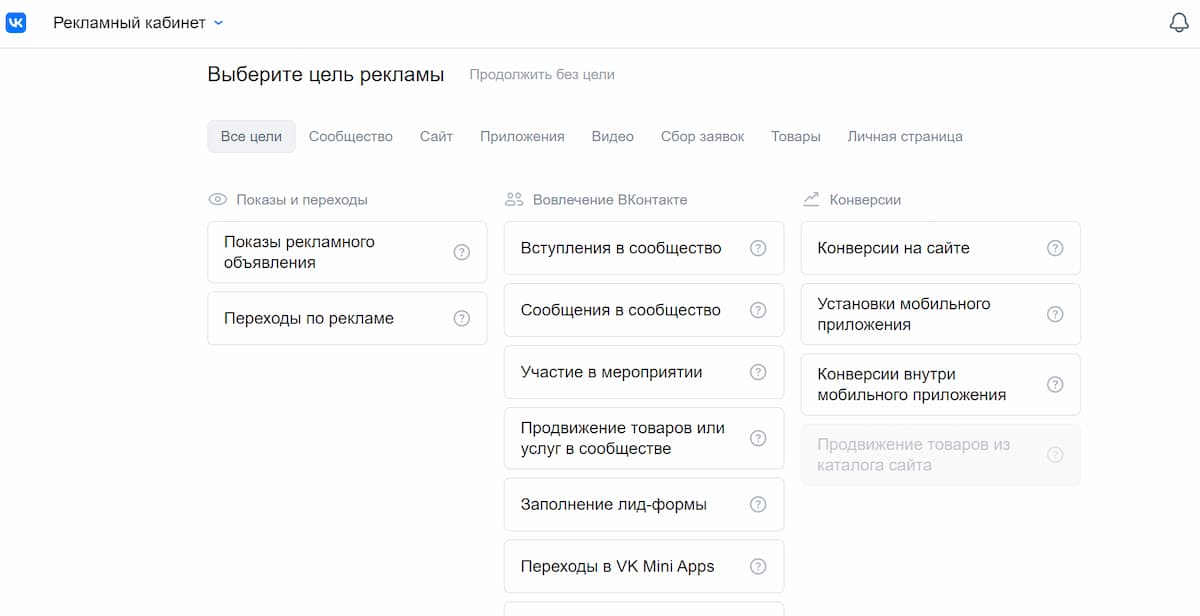The height and width of the screenshot is (616, 1200).
Task: Click the VK logo icon
Action: 16,23
